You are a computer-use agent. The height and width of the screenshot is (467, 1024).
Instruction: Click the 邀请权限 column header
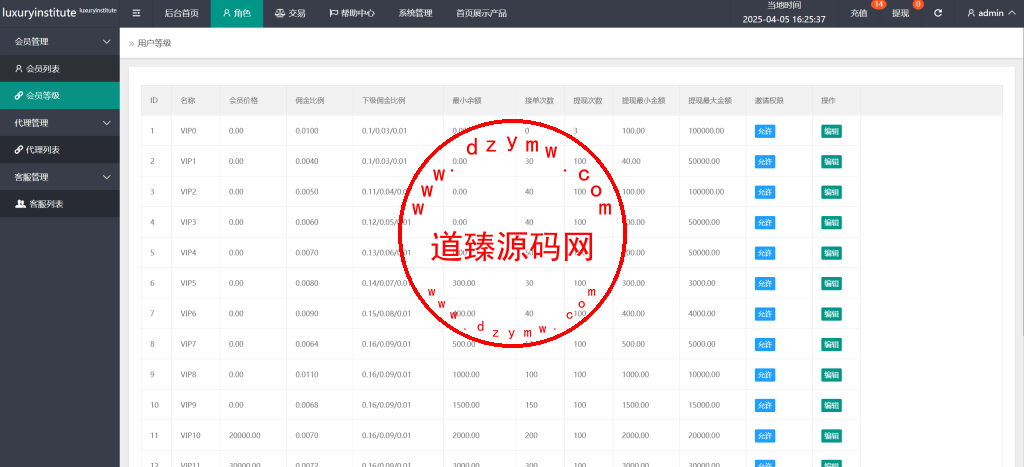click(769, 101)
